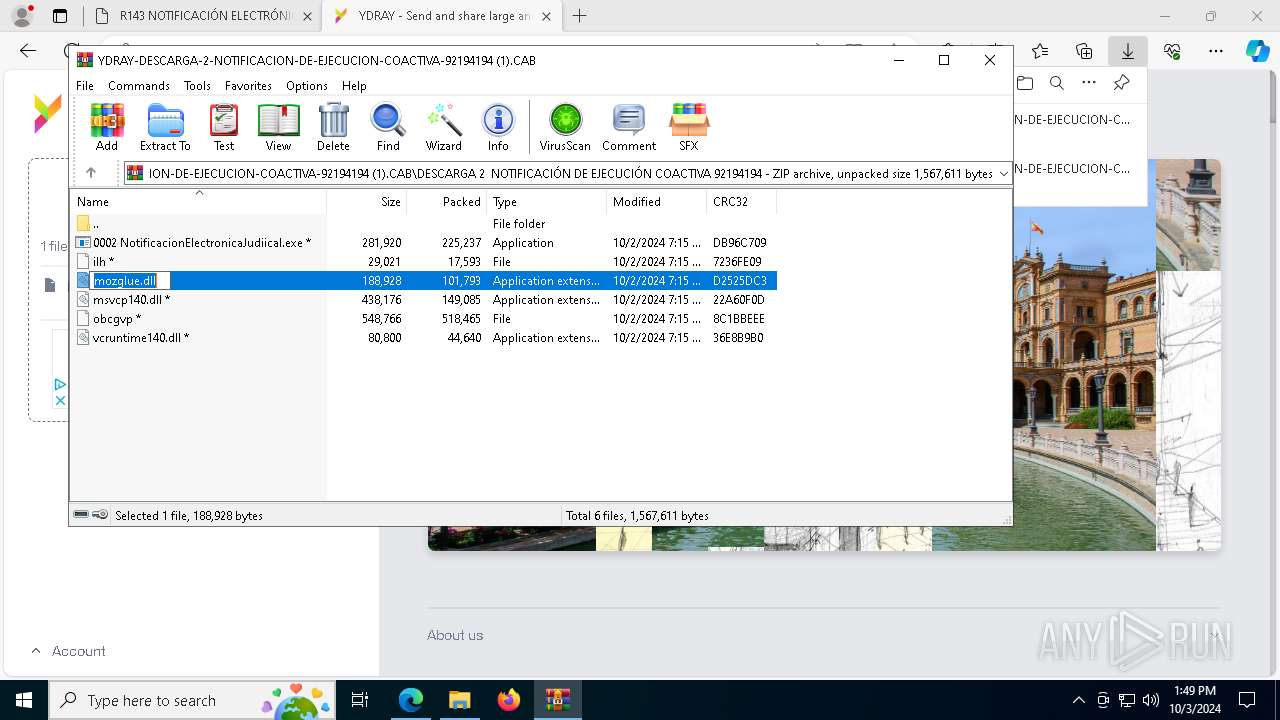Screen dimensions: 1280x720
Task: Click the Delete toolbar icon
Action: [x=333, y=127]
